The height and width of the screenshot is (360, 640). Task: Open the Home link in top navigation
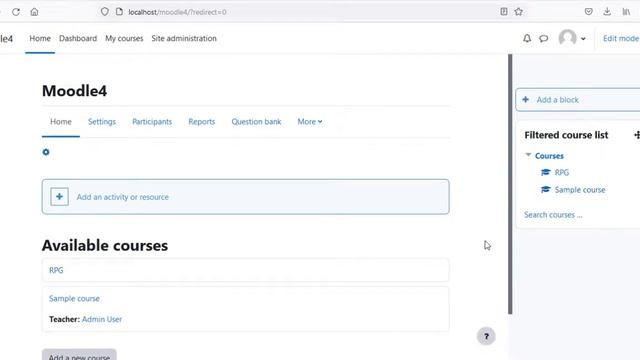[x=40, y=38]
